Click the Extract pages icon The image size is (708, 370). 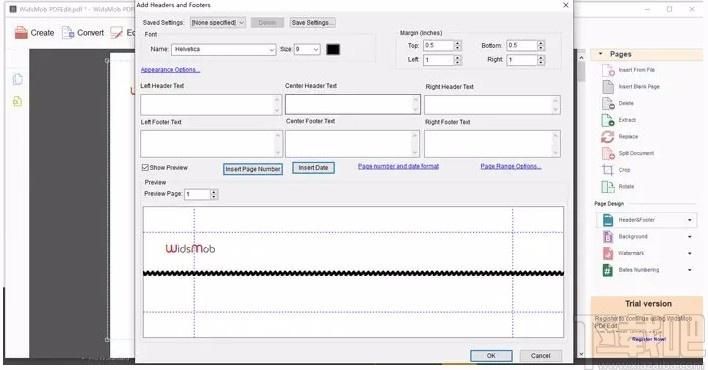pos(608,120)
